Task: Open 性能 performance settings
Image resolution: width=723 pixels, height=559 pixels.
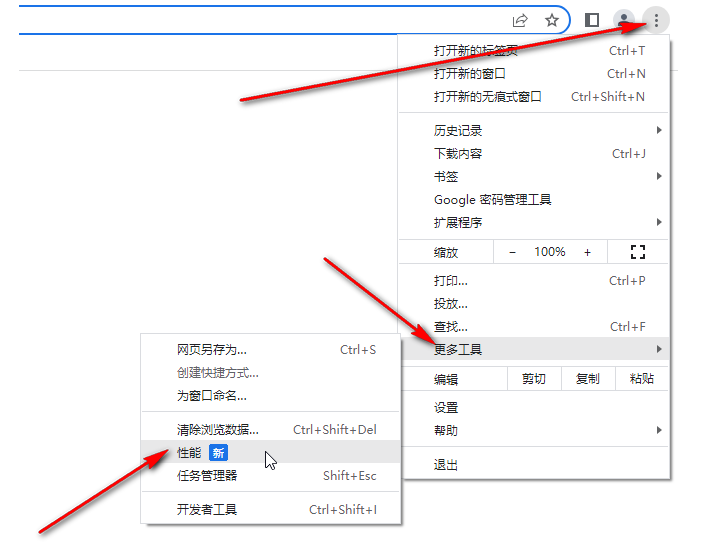Action: 271,452
